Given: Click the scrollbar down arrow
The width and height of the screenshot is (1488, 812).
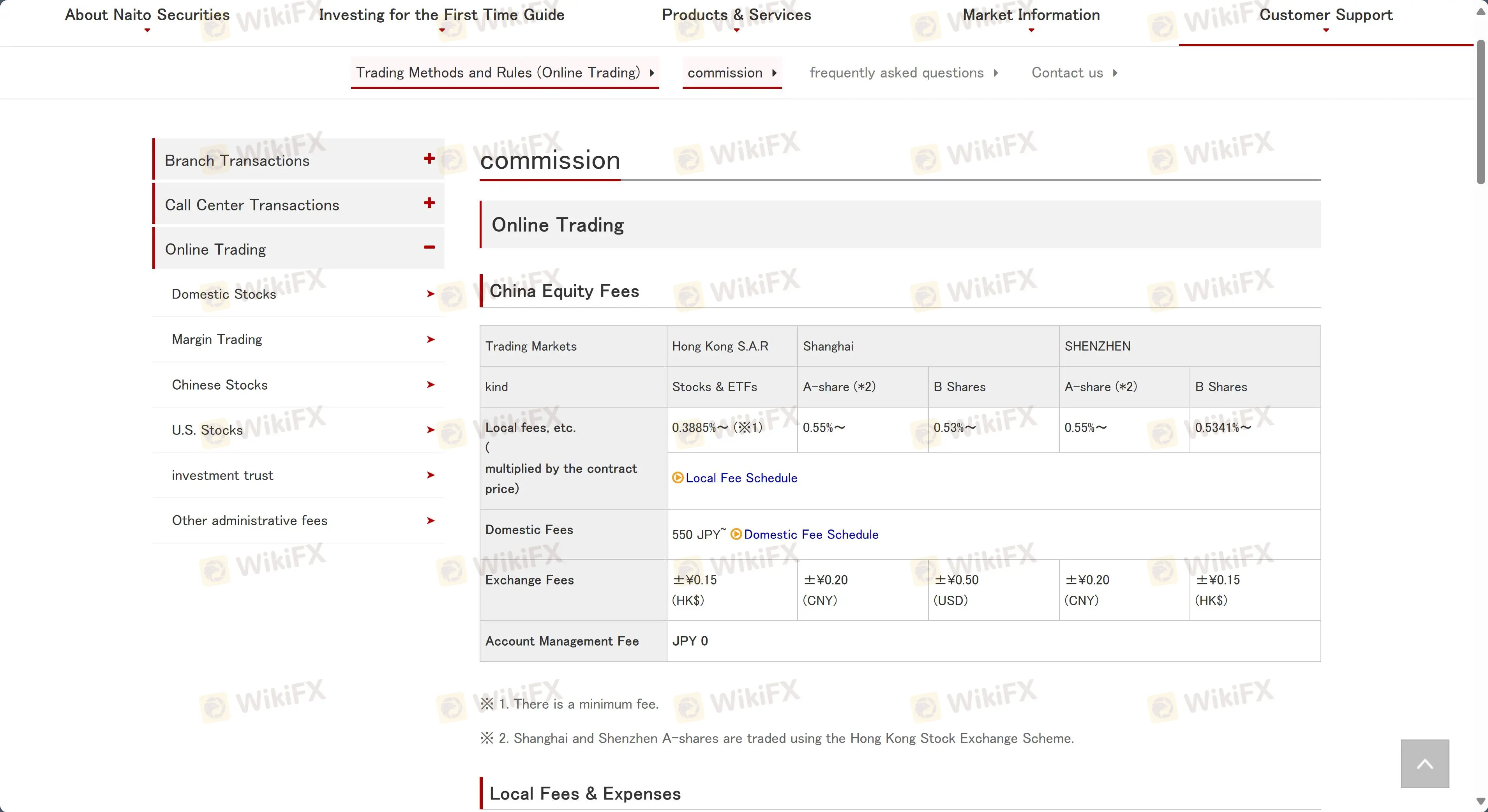Looking at the screenshot, I should pyautogui.click(x=1481, y=801).
